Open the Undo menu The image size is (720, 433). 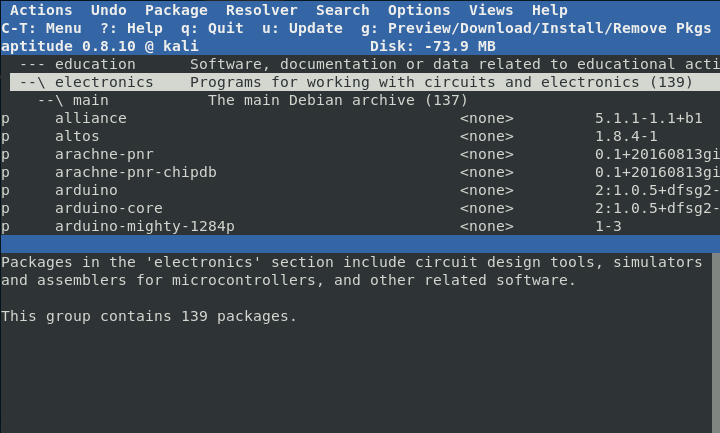108,10
